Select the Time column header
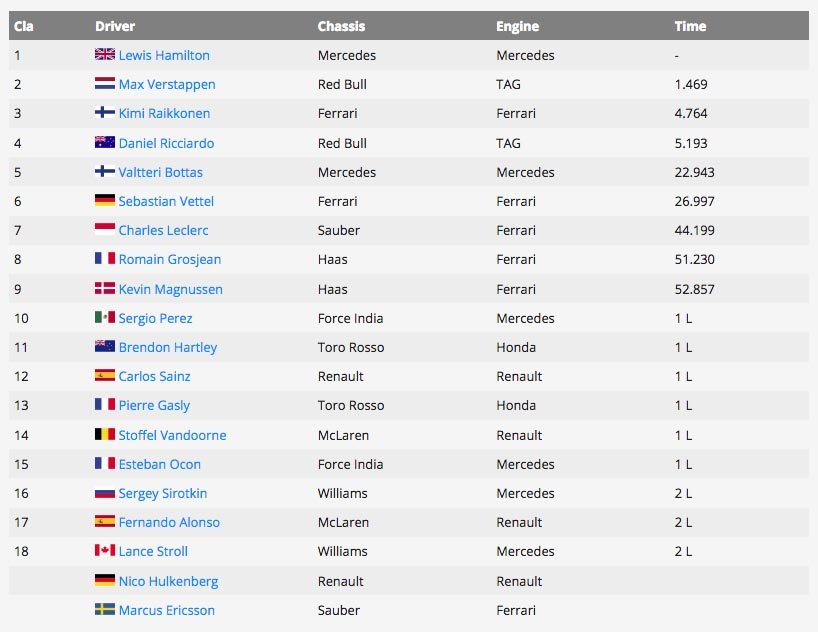 (x=690, y=26)
